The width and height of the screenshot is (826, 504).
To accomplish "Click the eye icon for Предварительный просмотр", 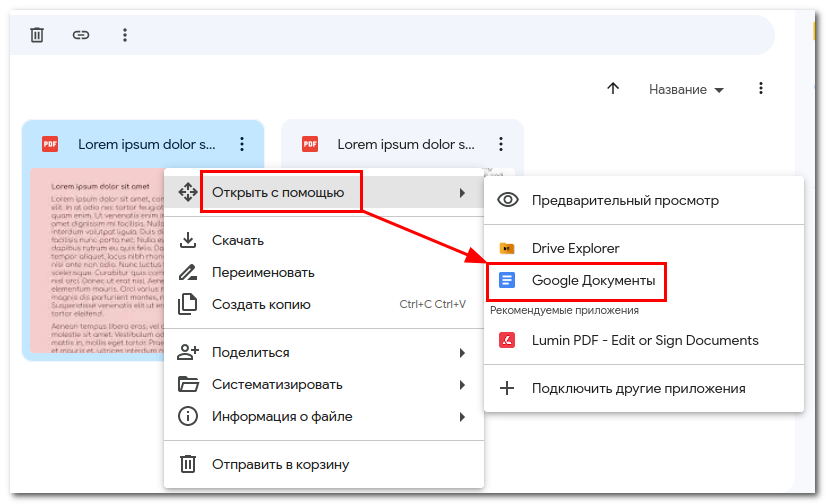I will [508, 200].
